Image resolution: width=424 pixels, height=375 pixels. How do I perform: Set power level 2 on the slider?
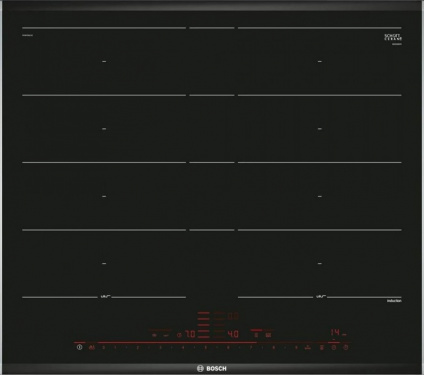pyautogui.click(x=138, y=348)
